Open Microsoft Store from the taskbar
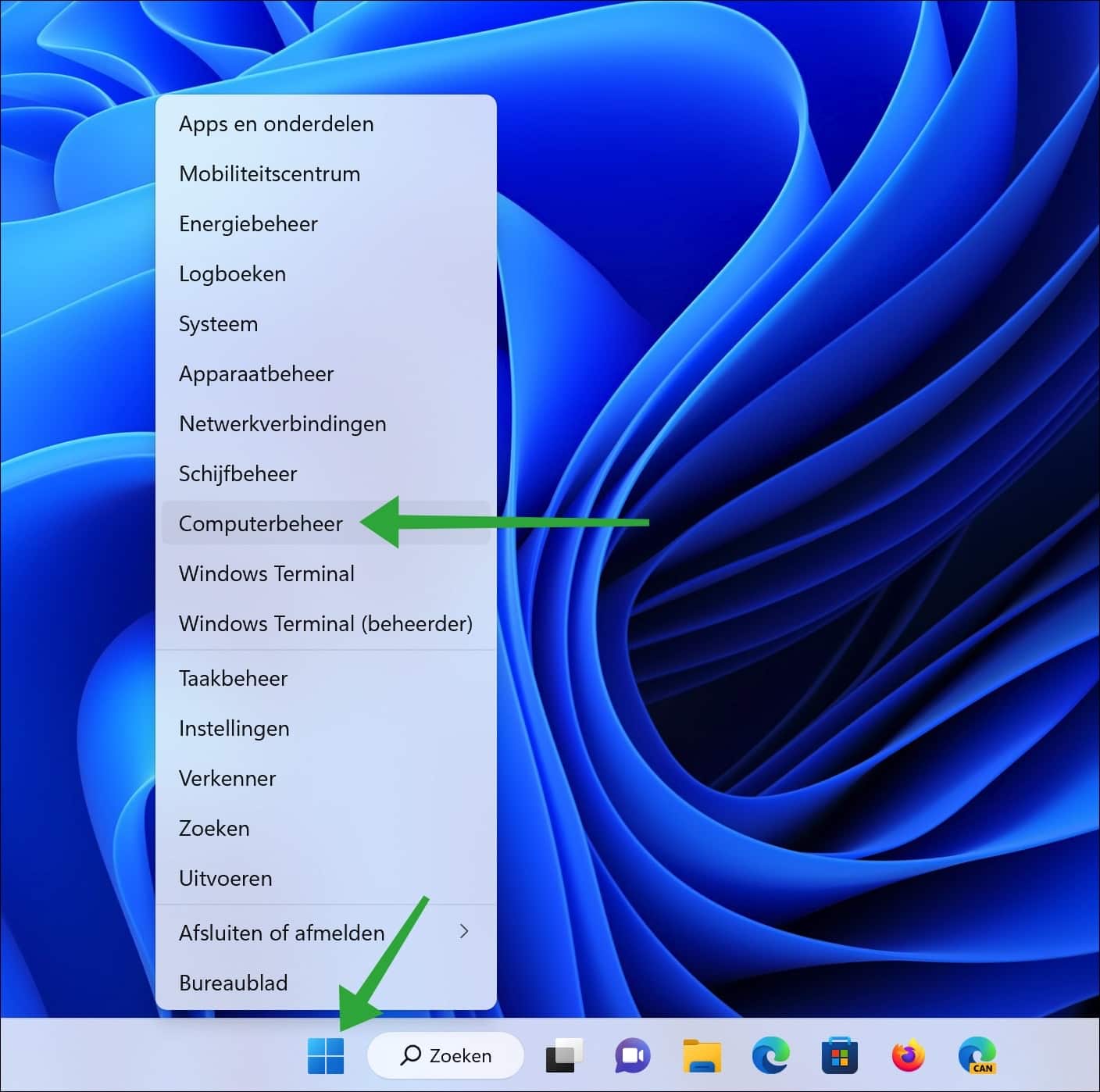 (x=839, y=1055)
